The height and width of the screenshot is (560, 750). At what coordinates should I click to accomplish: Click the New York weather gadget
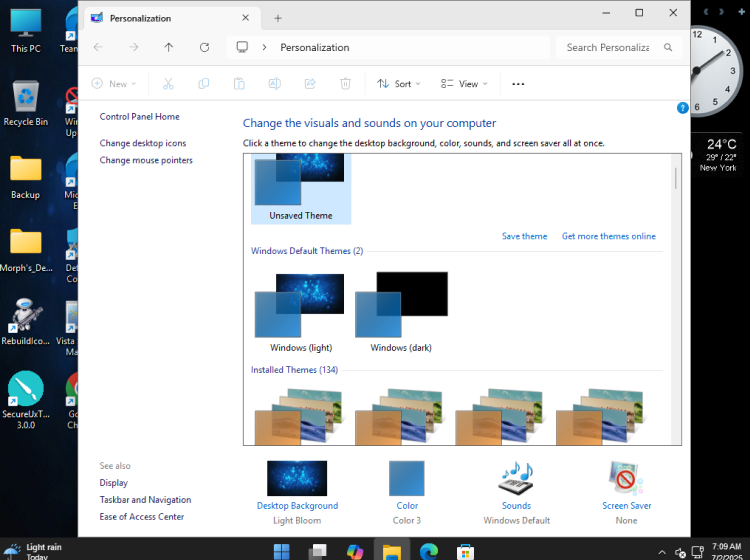pyautogui.click(x=717, y=154)
